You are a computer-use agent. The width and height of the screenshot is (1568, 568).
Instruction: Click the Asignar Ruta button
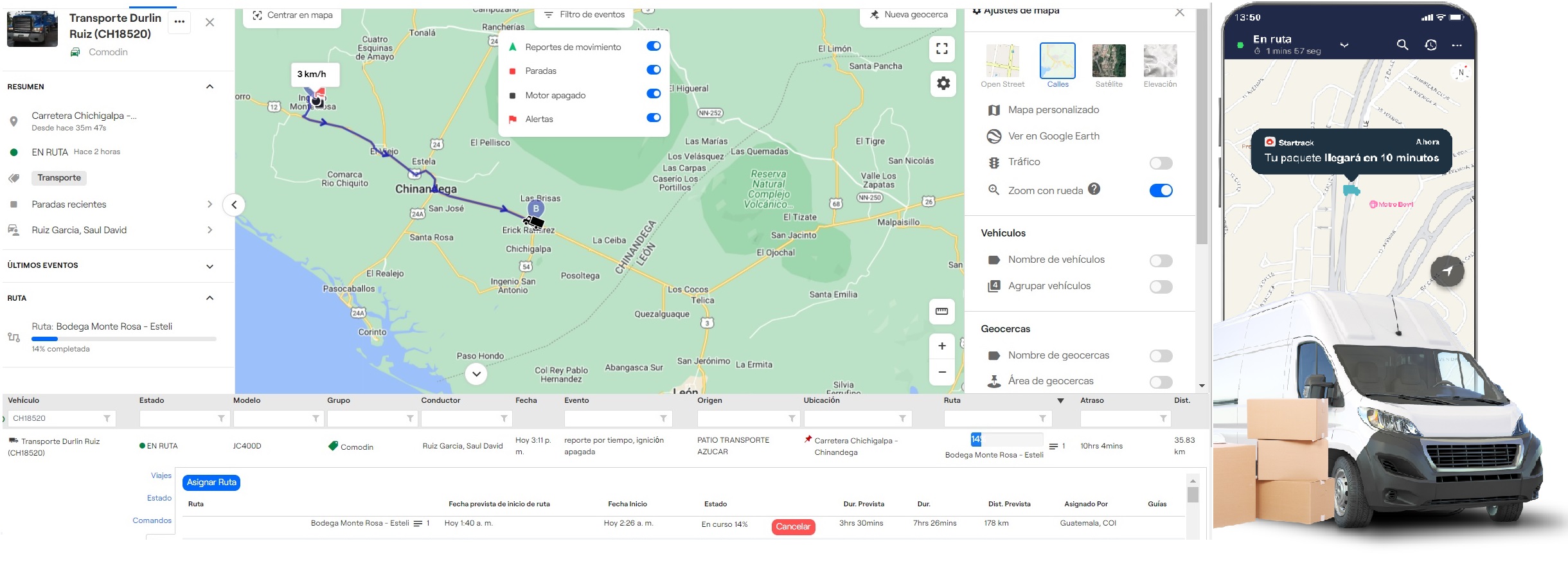pyautogui.click(x=211, y=483)
